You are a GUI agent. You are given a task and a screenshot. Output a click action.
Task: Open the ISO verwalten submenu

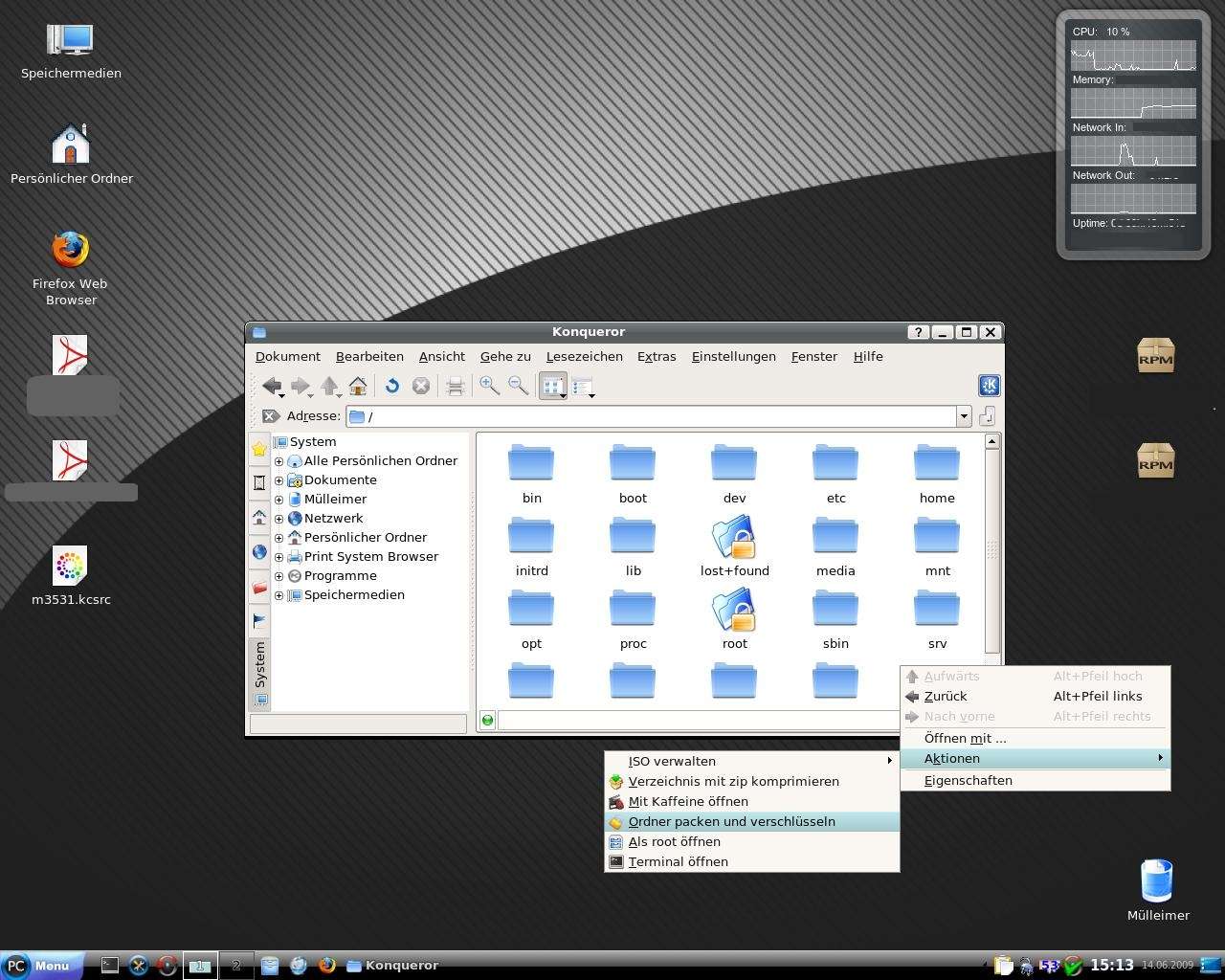pos(752,762)
